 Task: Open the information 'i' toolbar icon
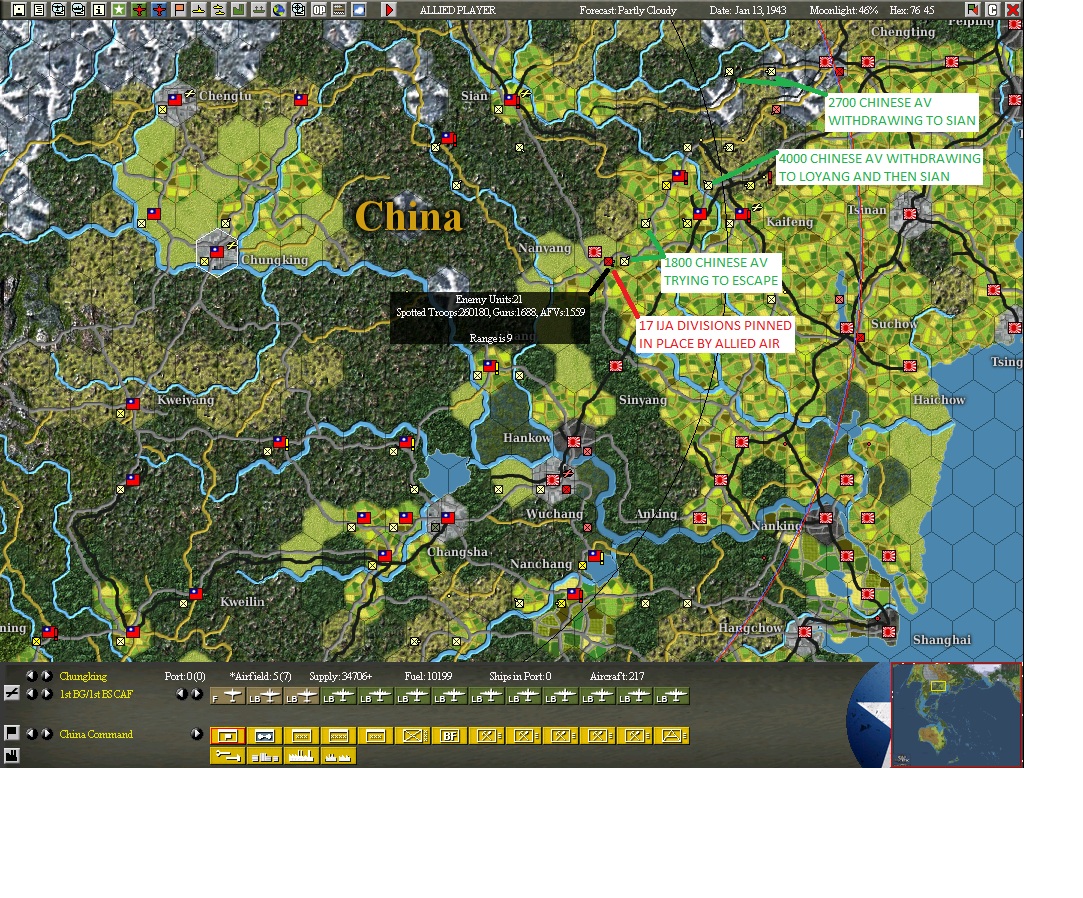[x=99, y=10]
